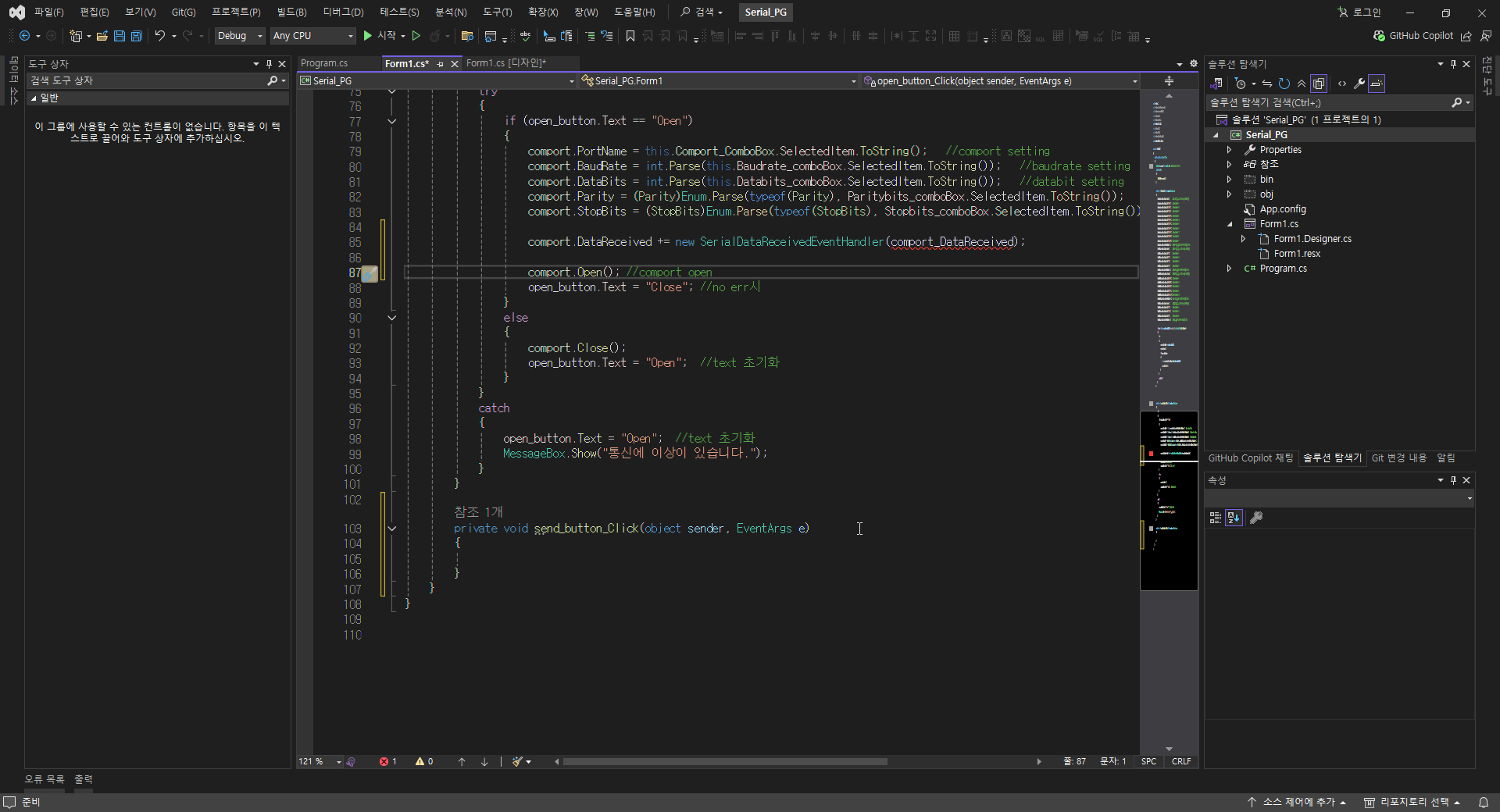Open file with the folder toolbar icon

tap(102, 36)
